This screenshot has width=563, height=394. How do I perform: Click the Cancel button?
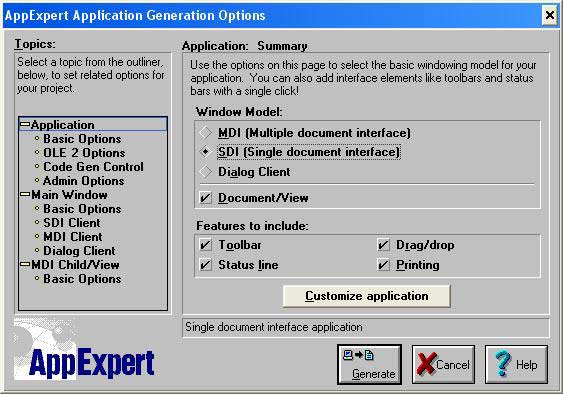tap(443, 364)
